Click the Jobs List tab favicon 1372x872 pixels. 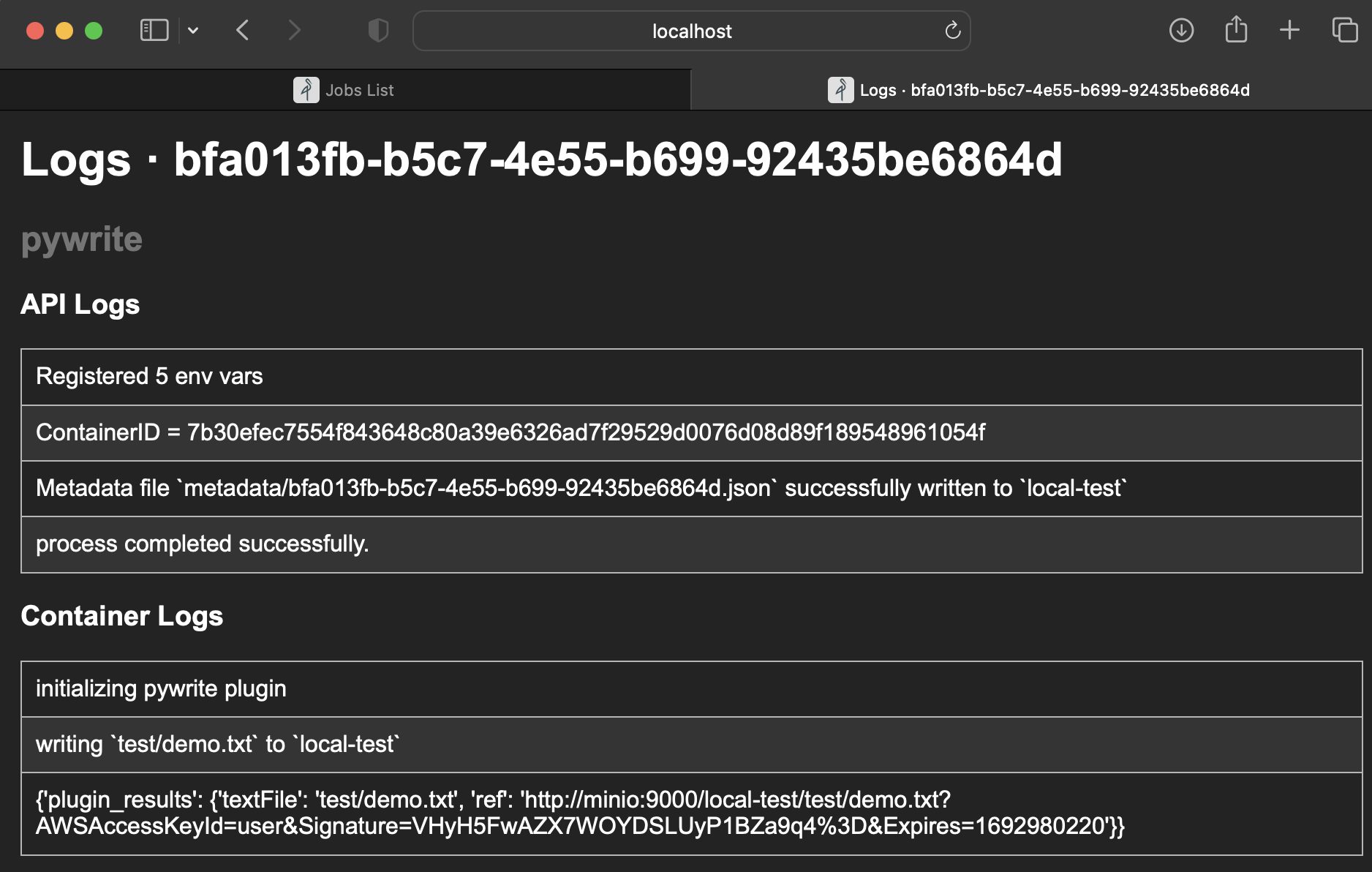[x=306, y=90]
